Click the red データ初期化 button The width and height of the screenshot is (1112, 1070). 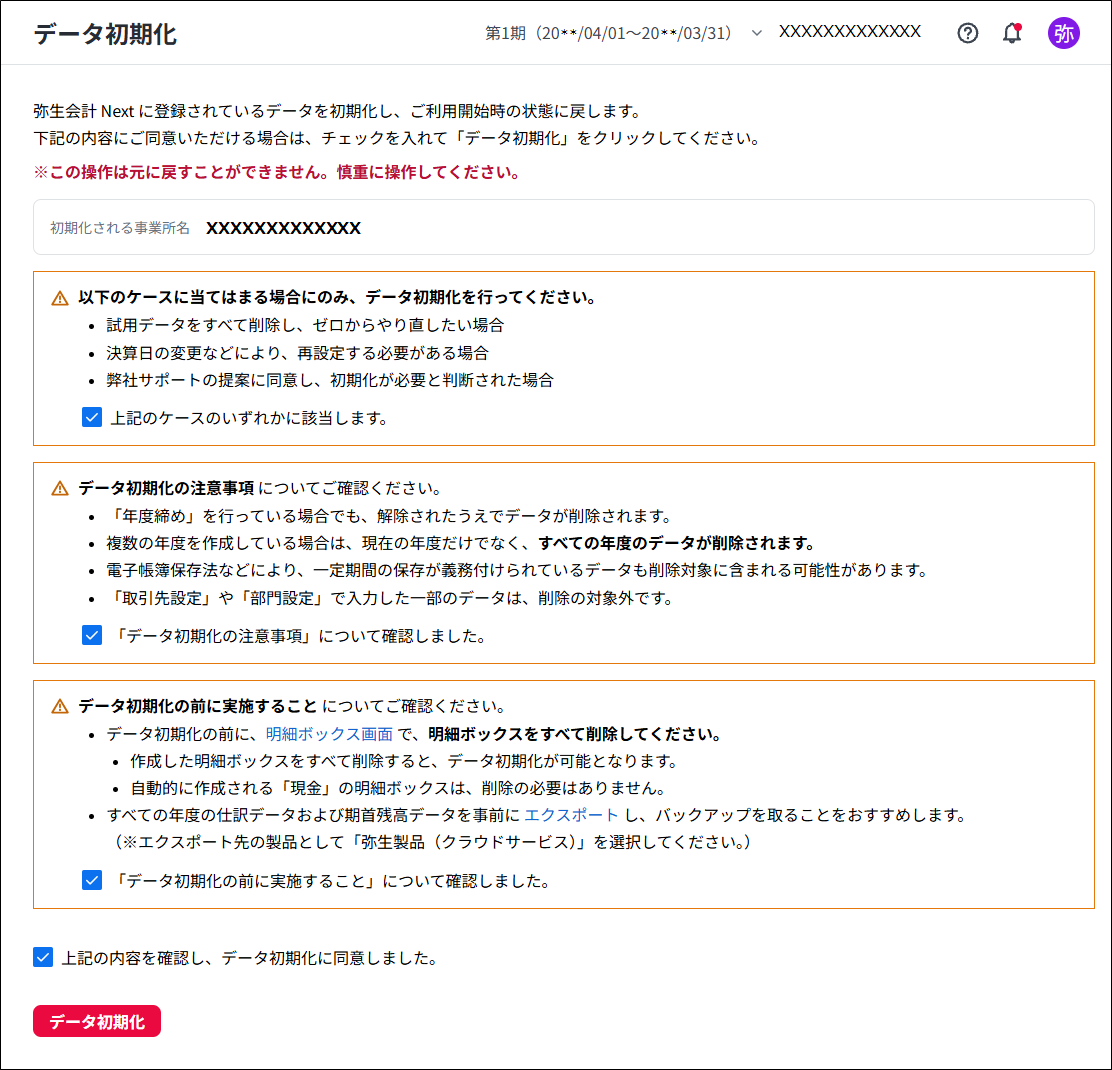click(x=97, y=1021)
